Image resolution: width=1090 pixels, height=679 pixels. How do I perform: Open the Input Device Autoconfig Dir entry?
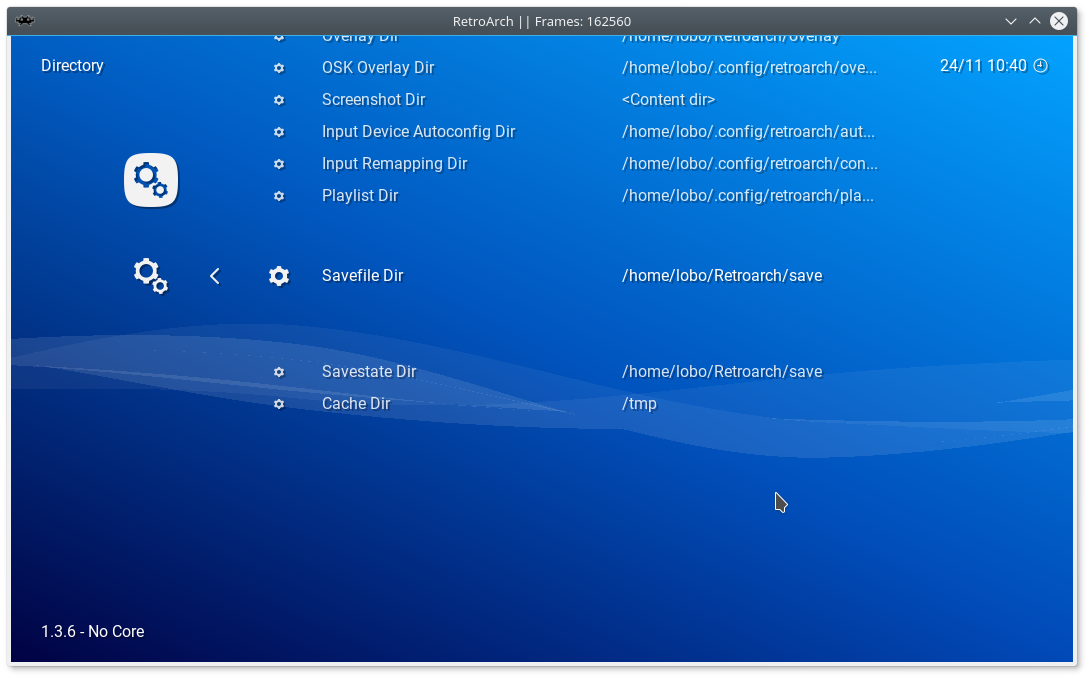pyautogui.click(x=418, y=131)
